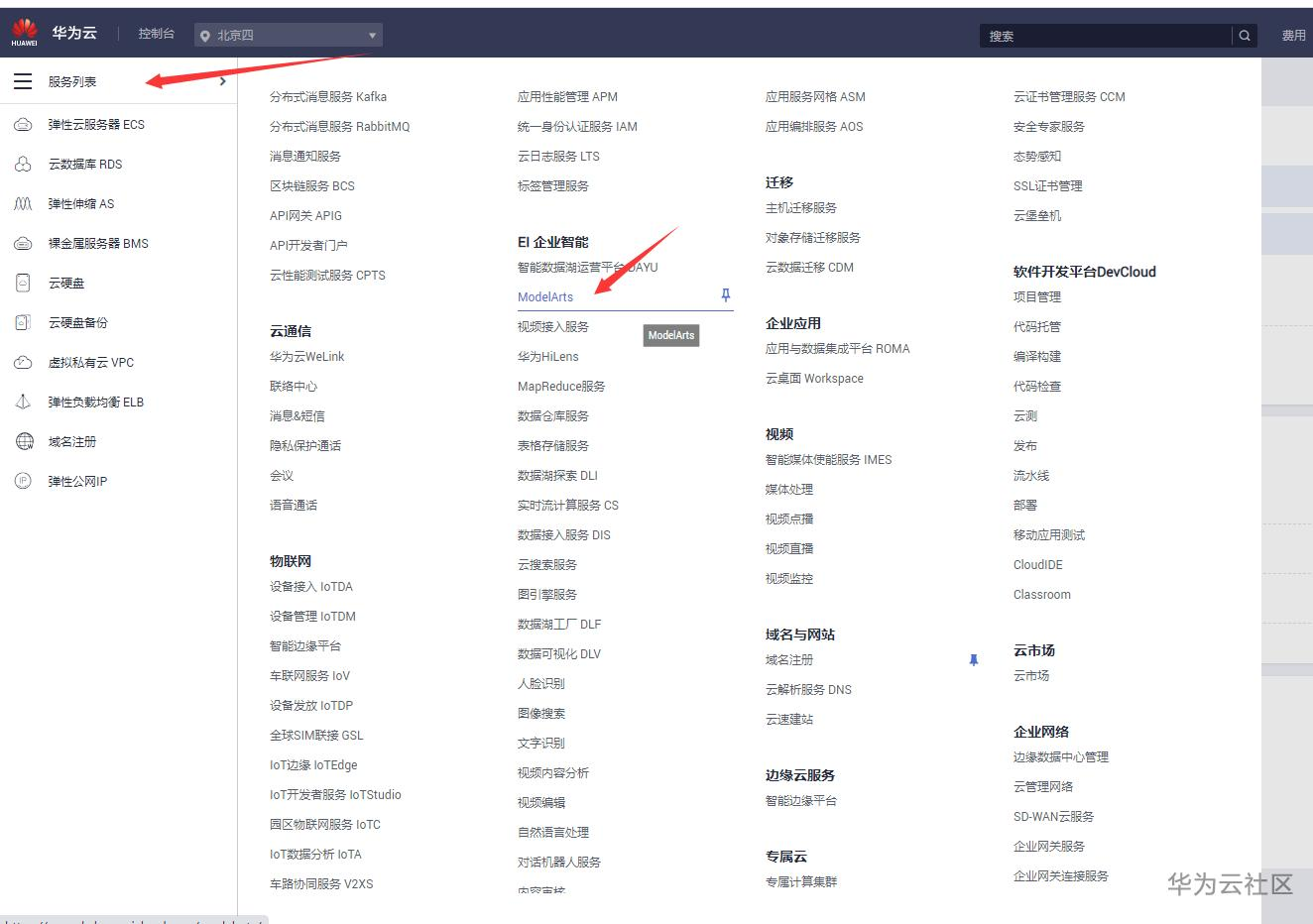Click the 弹性伸缩 AS sidebar icon
Screen dimensions: 1313x924
click(x=23, y=203)
